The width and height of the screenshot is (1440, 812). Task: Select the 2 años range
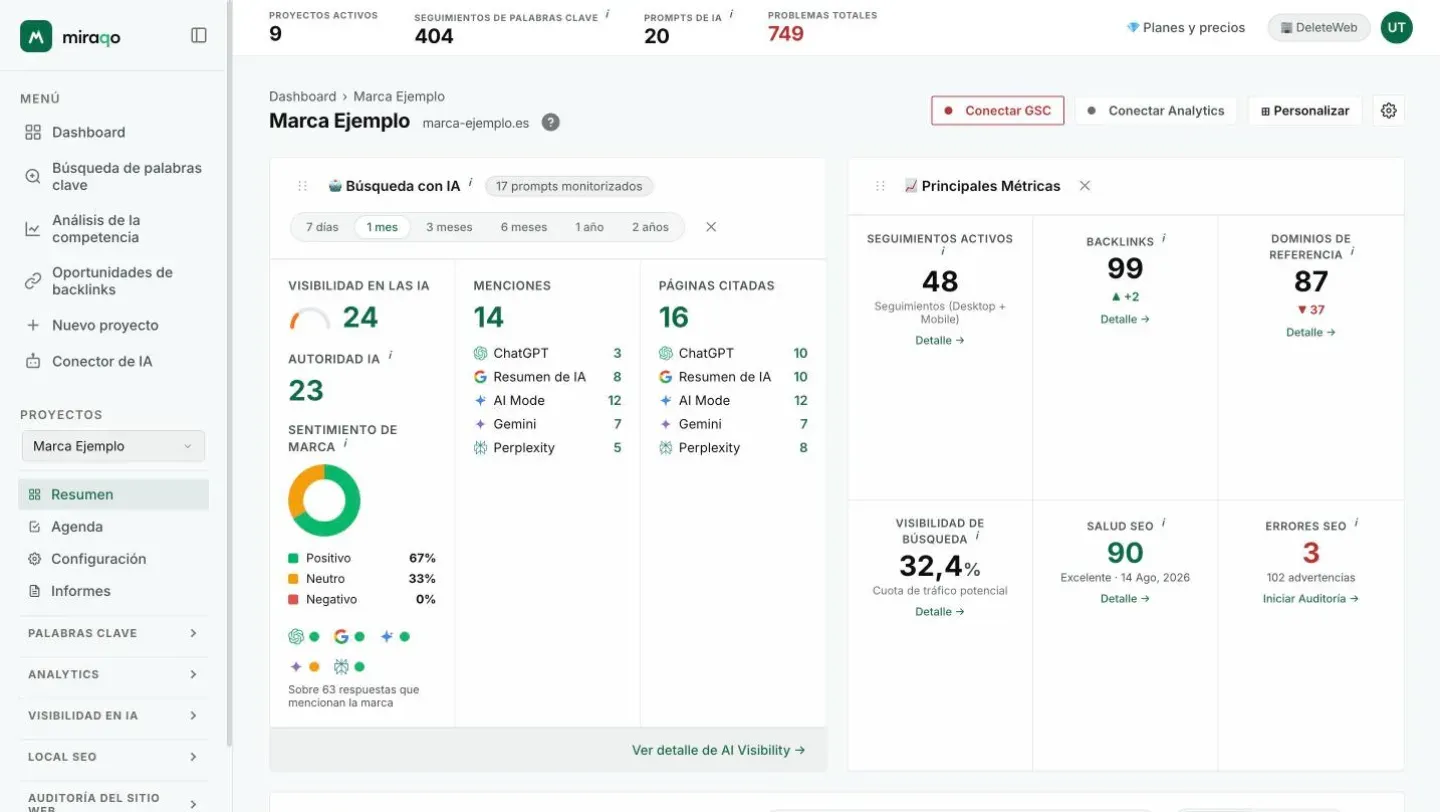click(x=650, y=227)
